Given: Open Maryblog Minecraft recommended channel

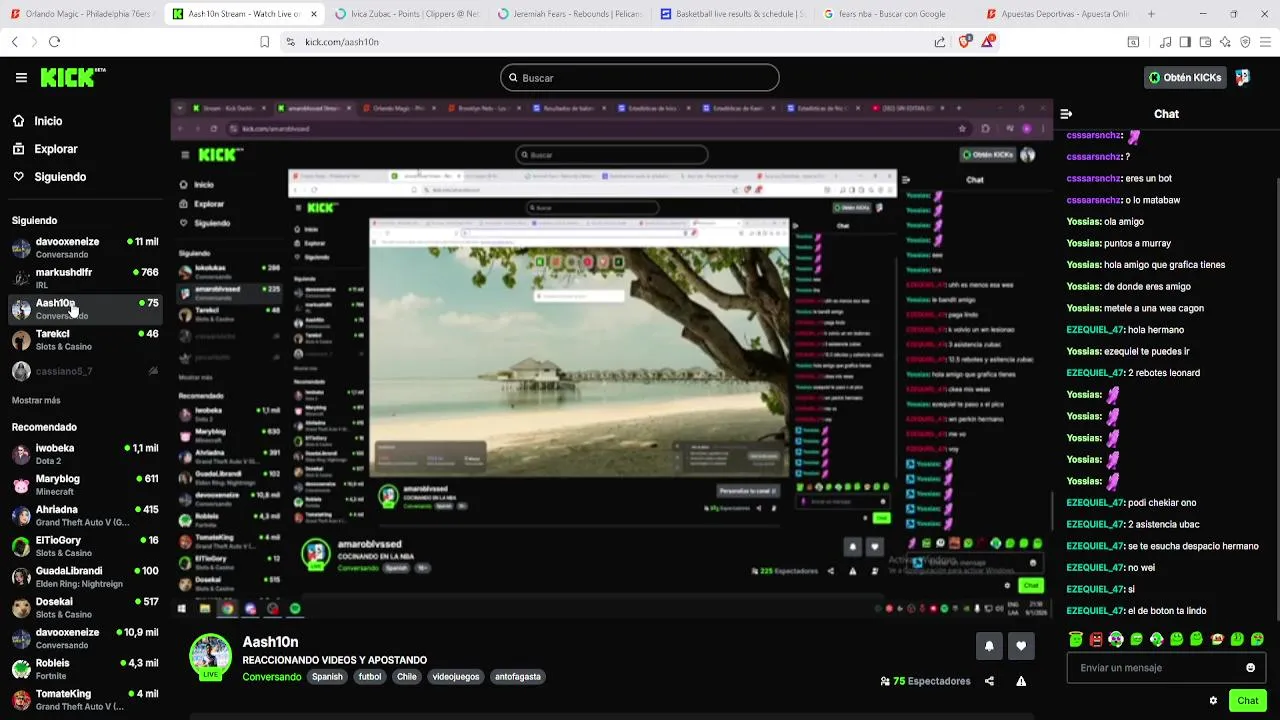Looking at the screenshot, I should pyautogui.click(x=84, y=485).
